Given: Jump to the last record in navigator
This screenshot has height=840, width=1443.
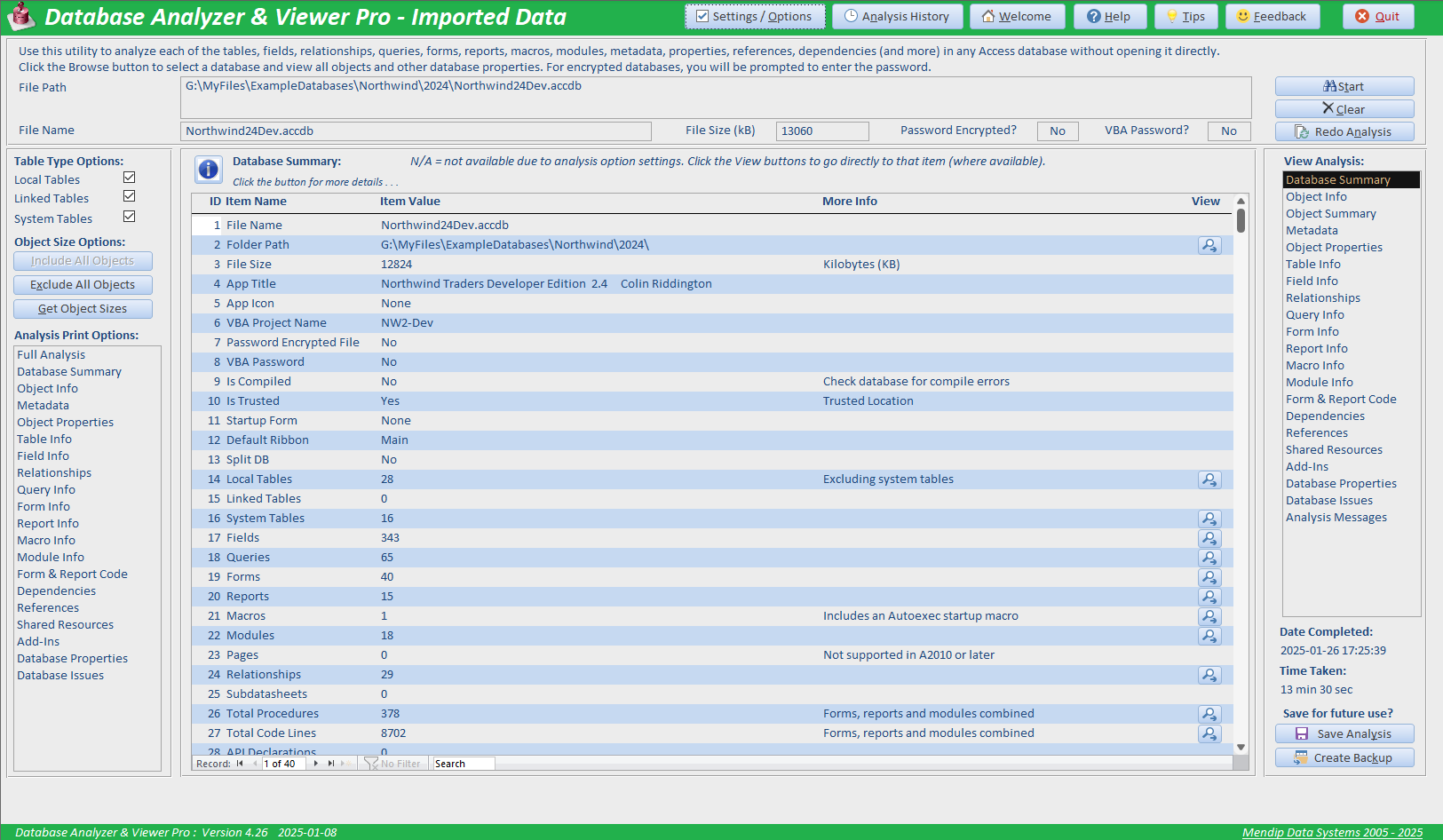Looking at the screenshot, I should click(x=331, y=764).
